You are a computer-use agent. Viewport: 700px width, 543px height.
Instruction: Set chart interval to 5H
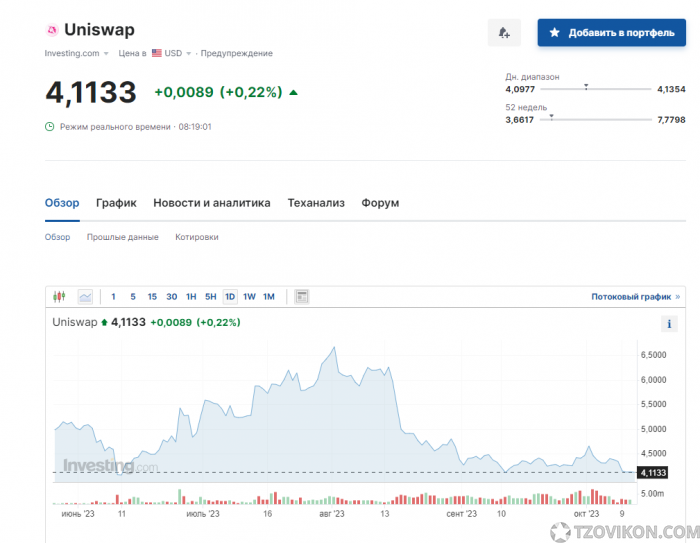coord(210,297)
